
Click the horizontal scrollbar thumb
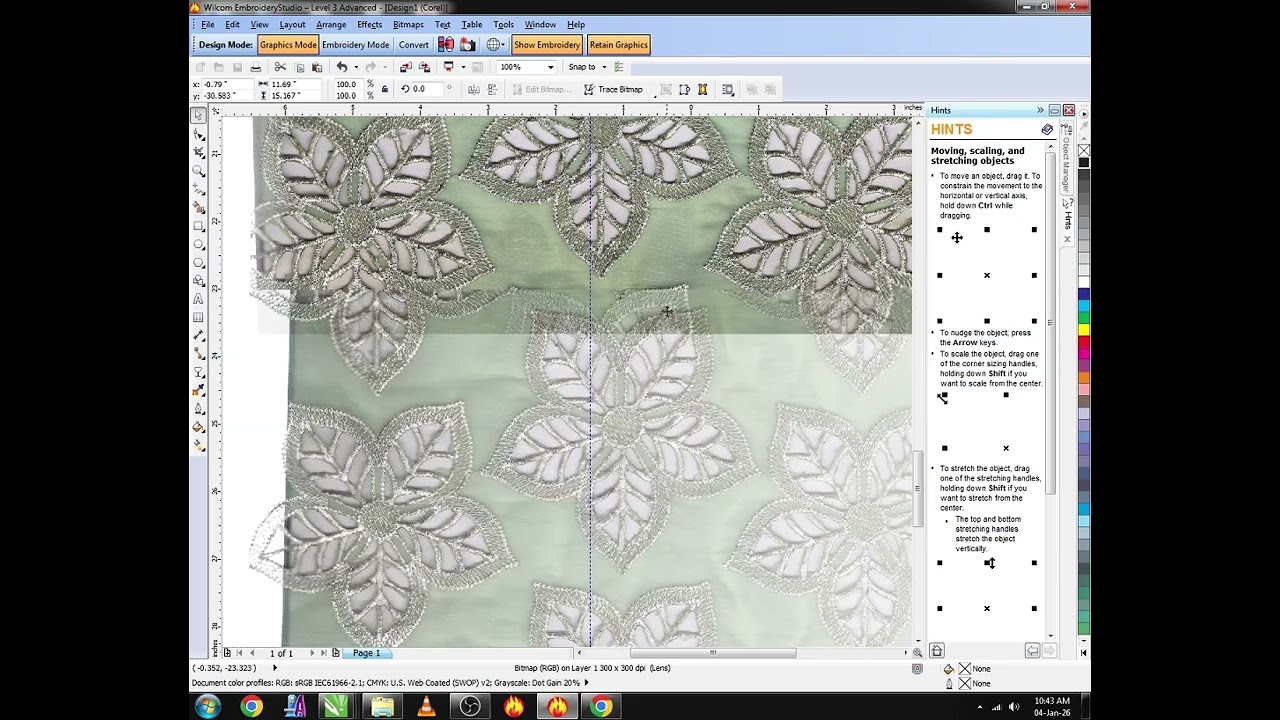click(712, 653)
